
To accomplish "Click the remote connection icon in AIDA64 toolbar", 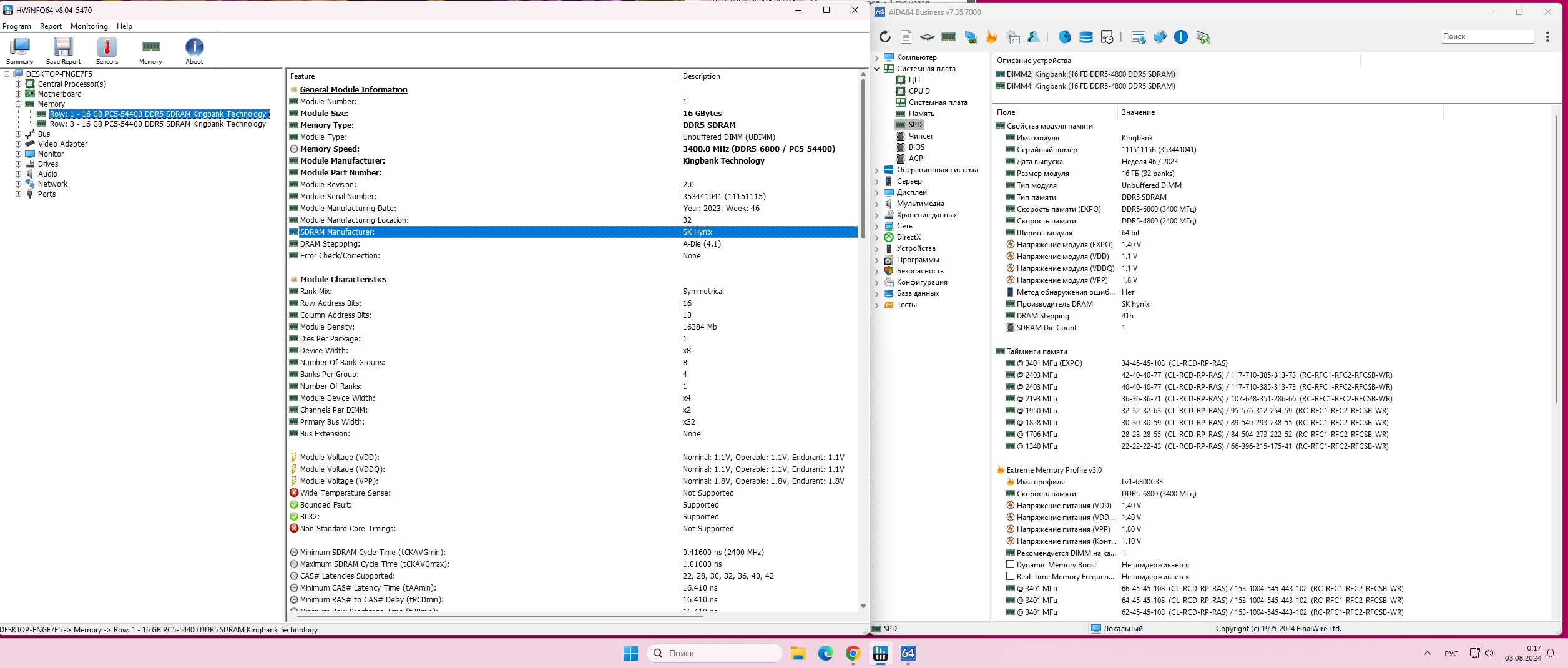I will [x=1203, y=37].
